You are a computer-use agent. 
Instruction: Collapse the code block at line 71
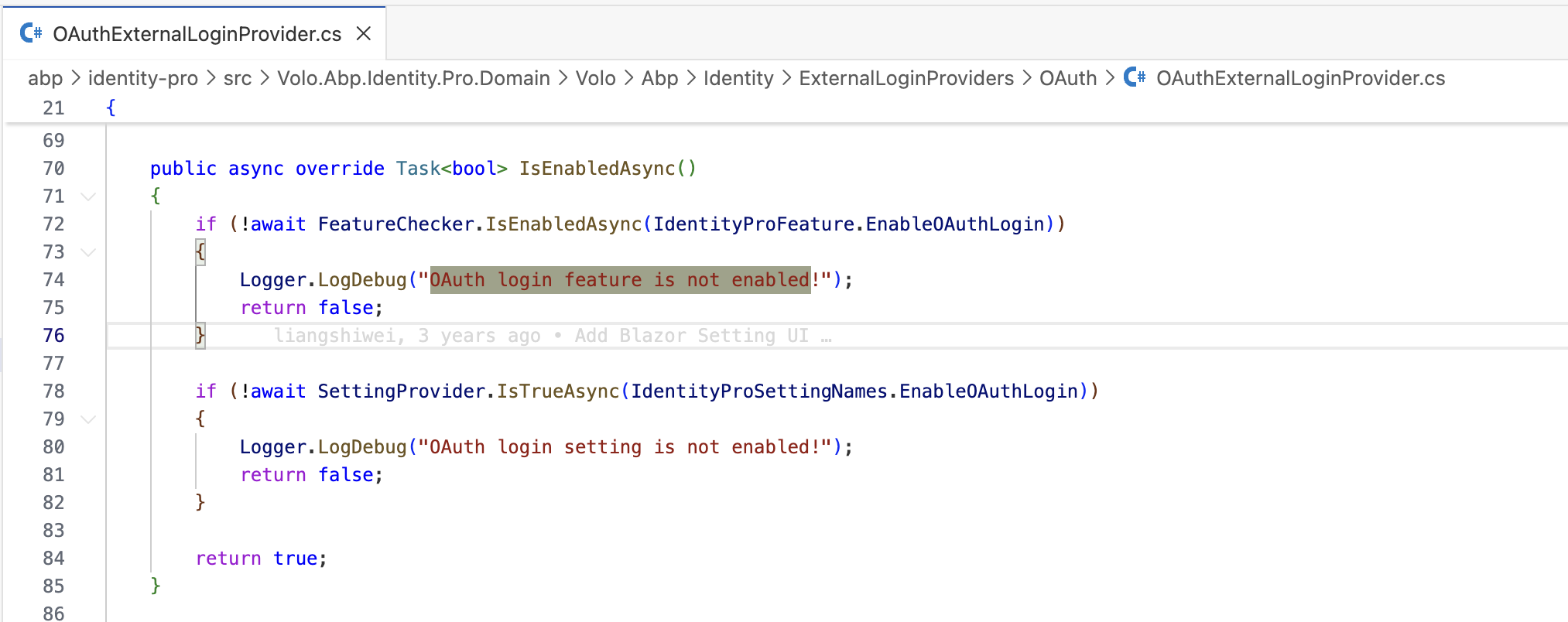point(89,197)
